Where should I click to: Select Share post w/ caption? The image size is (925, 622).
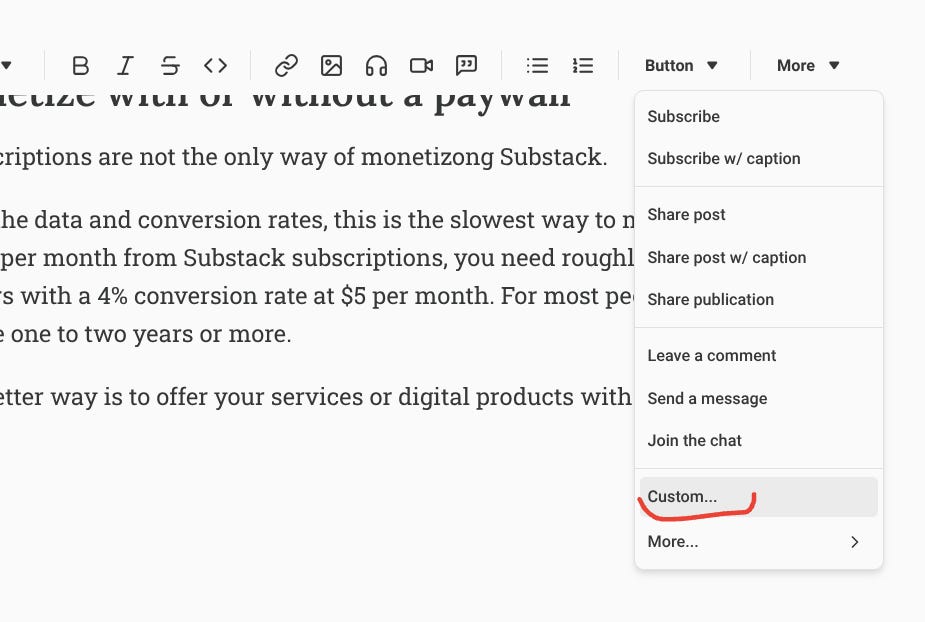pos(759,257)
